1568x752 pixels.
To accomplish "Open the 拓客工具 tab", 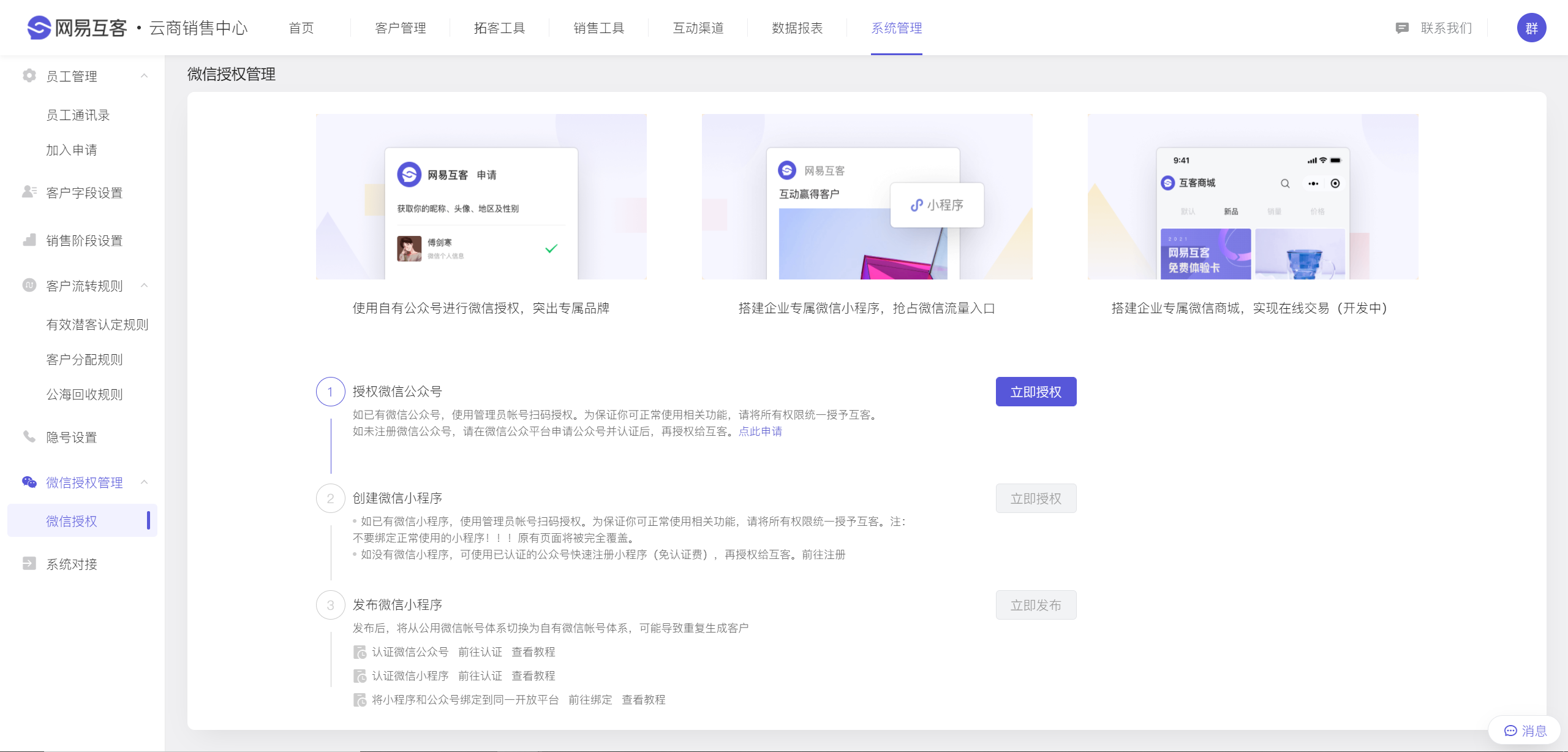I will click(500, 28).
